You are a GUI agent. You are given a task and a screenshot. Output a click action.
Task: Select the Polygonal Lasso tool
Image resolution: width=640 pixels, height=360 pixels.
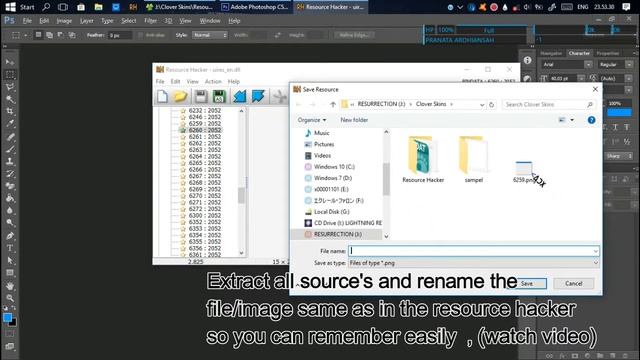click(10, 87)
